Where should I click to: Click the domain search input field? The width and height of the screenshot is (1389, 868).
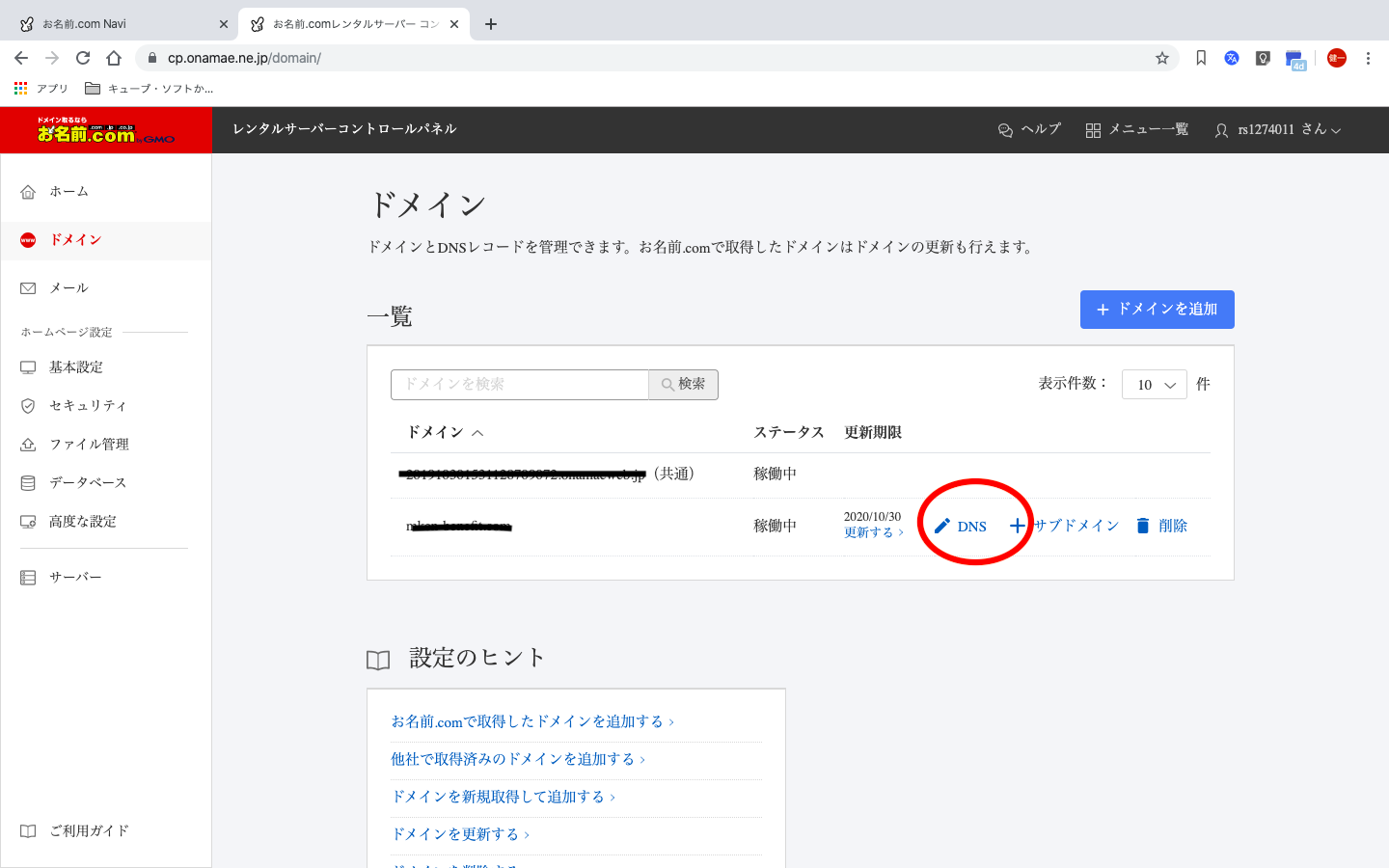(x=520, y=384)
